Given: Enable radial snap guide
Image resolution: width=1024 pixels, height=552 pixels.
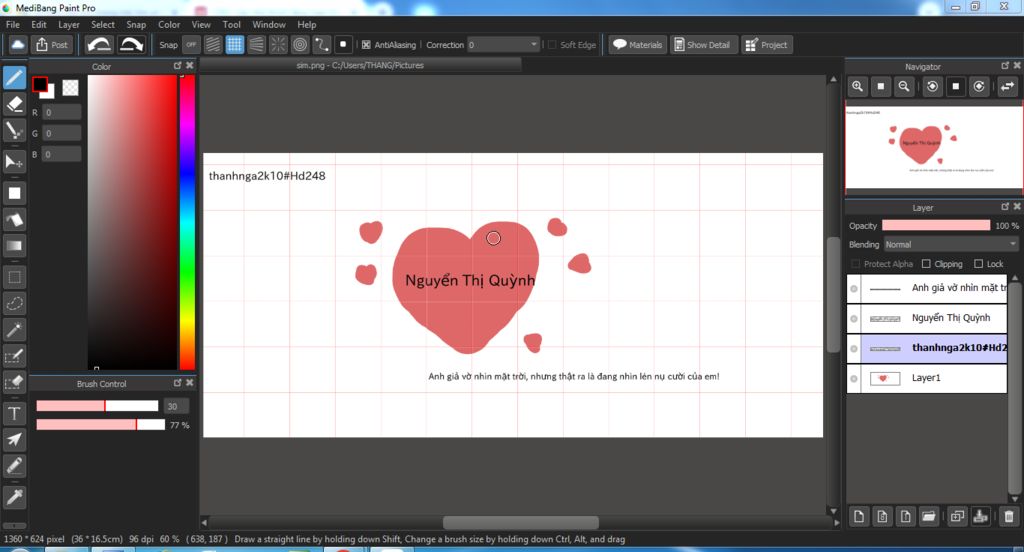Looking at the screenshot, I should (x=278, y=44).
